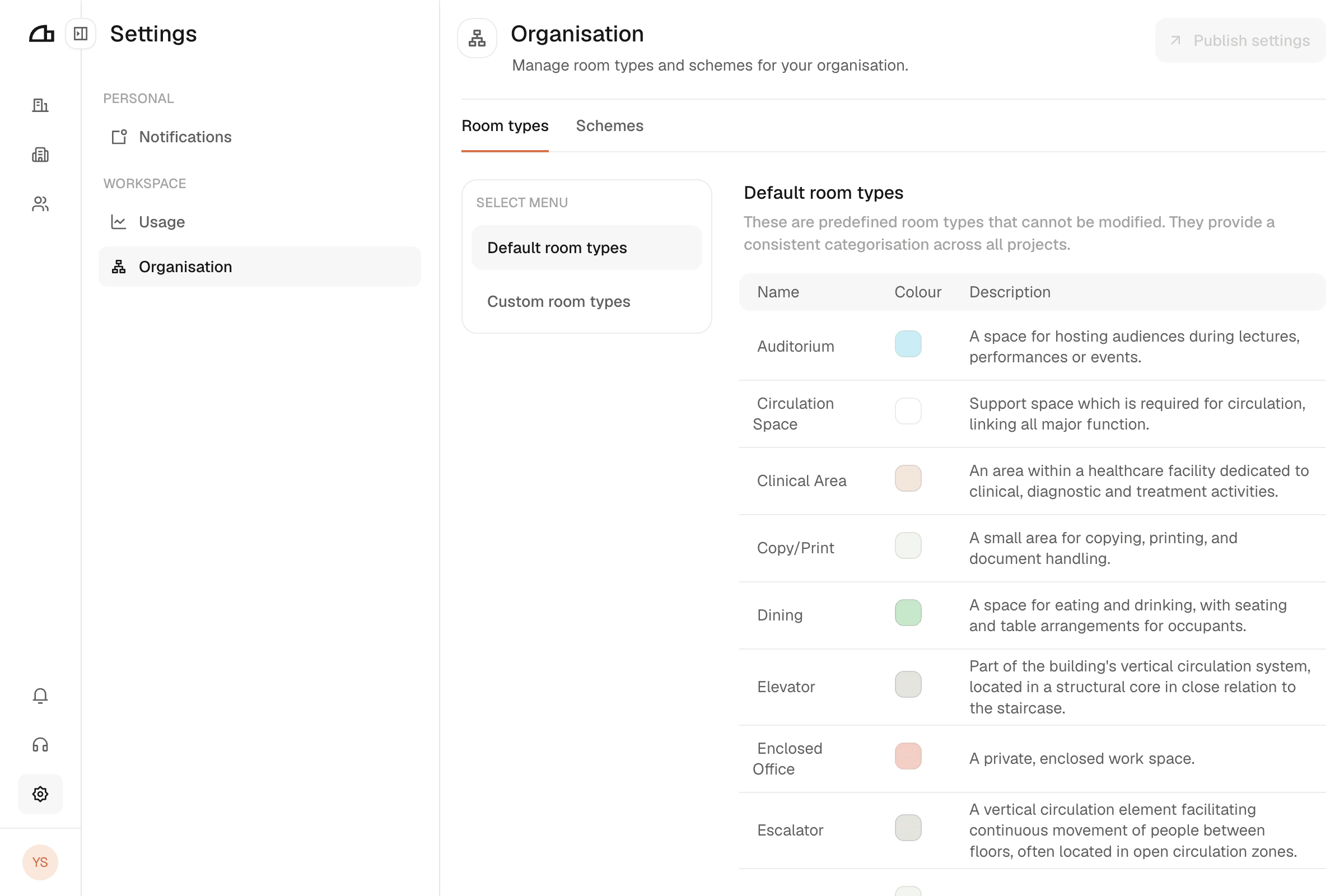Open the bell notifications icon
Viewport: 1344px width, 896px height.
(40, 696)
